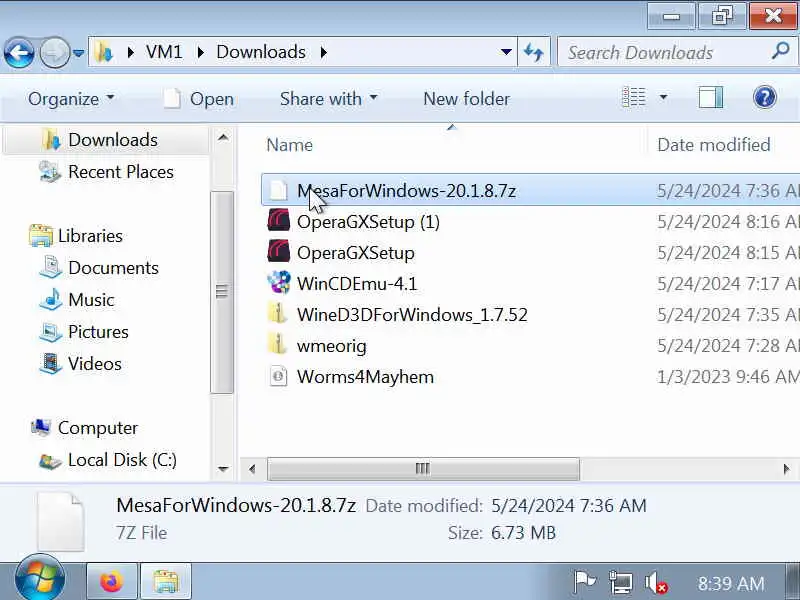Select the Worms4Mayhem disc image icon
The height and width of the screenshot is (600, 800).
(x=278, y=377)
